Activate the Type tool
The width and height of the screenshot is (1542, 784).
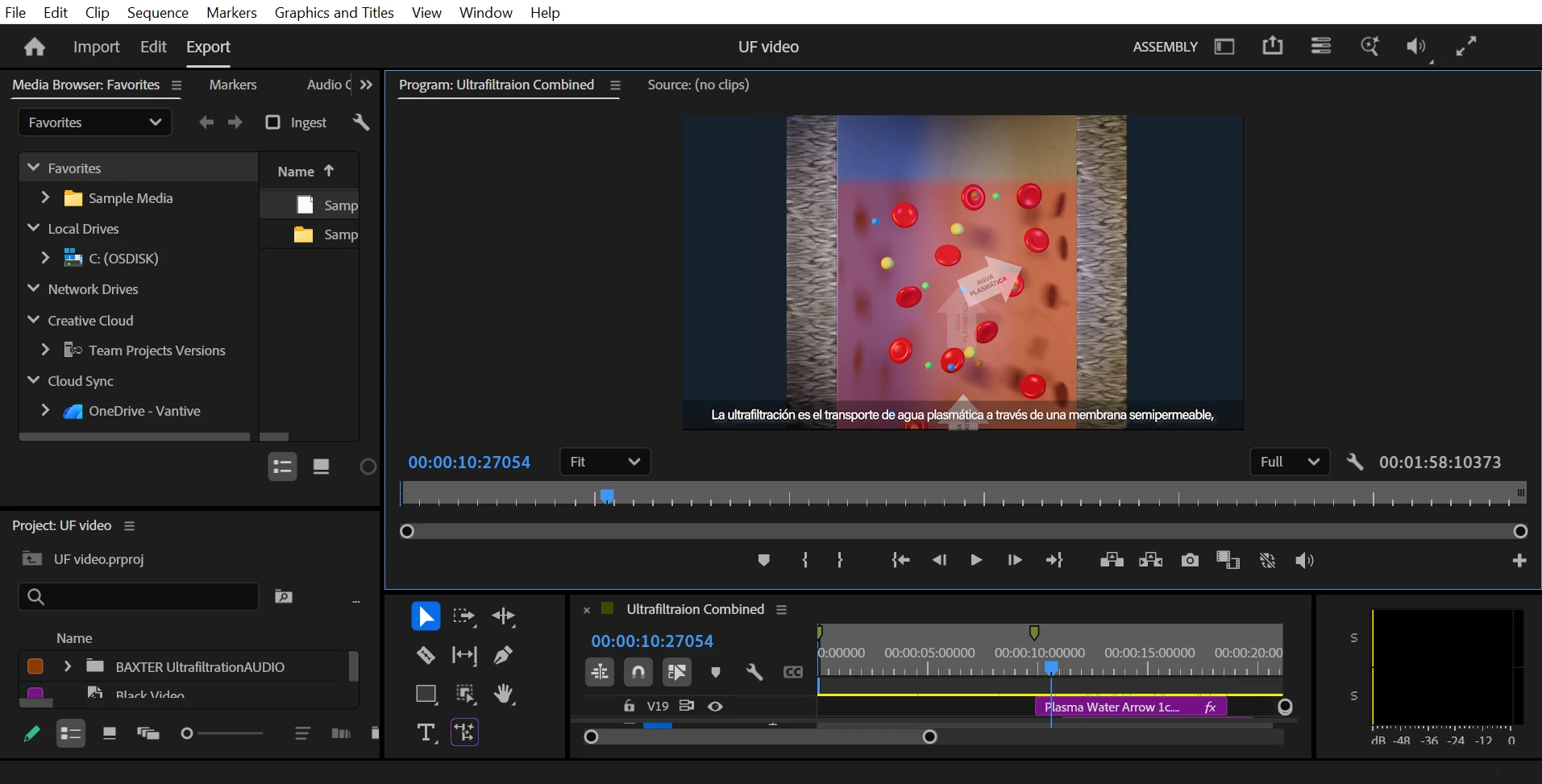point(426,732)
